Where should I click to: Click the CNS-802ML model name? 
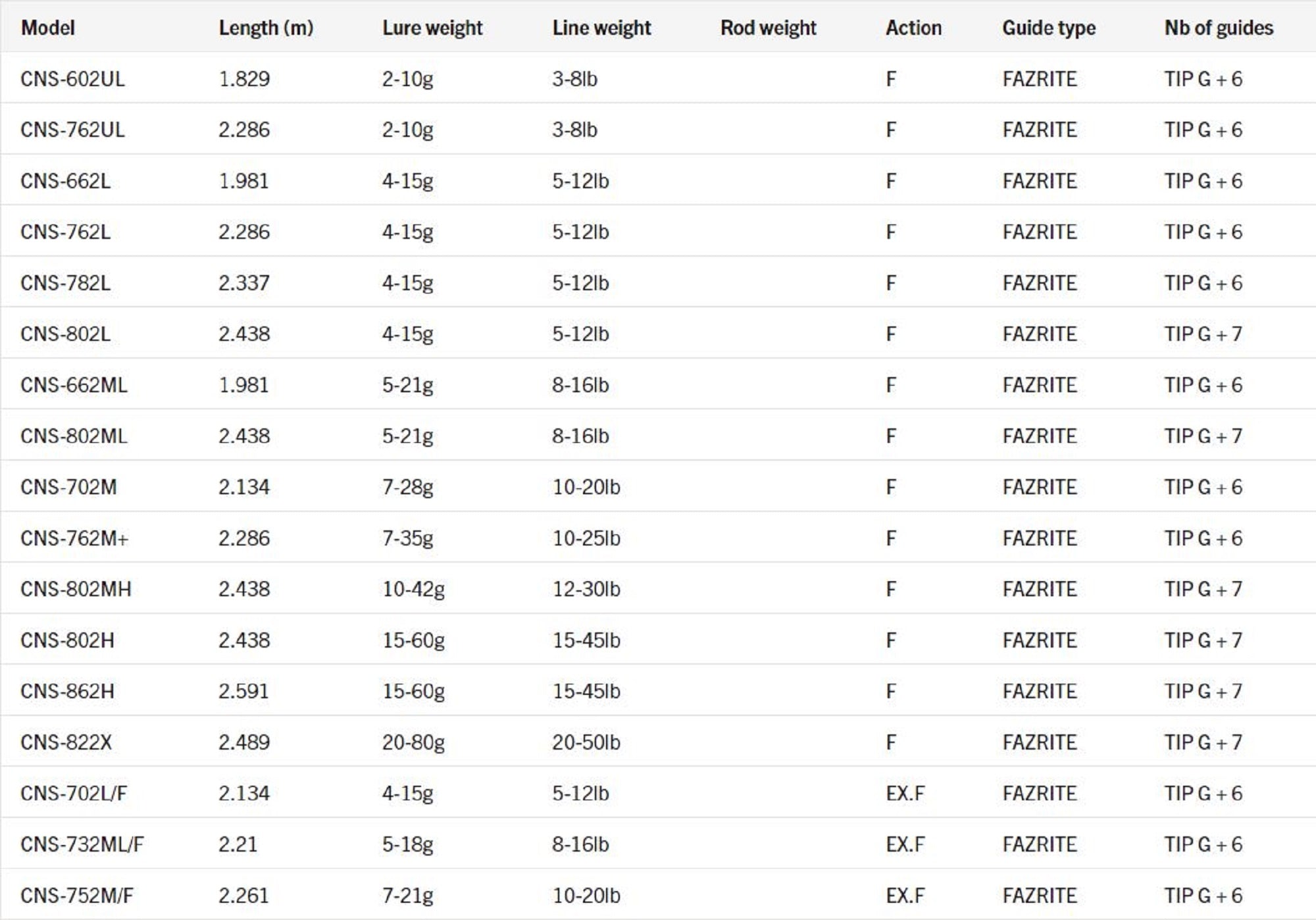[74, 436]
